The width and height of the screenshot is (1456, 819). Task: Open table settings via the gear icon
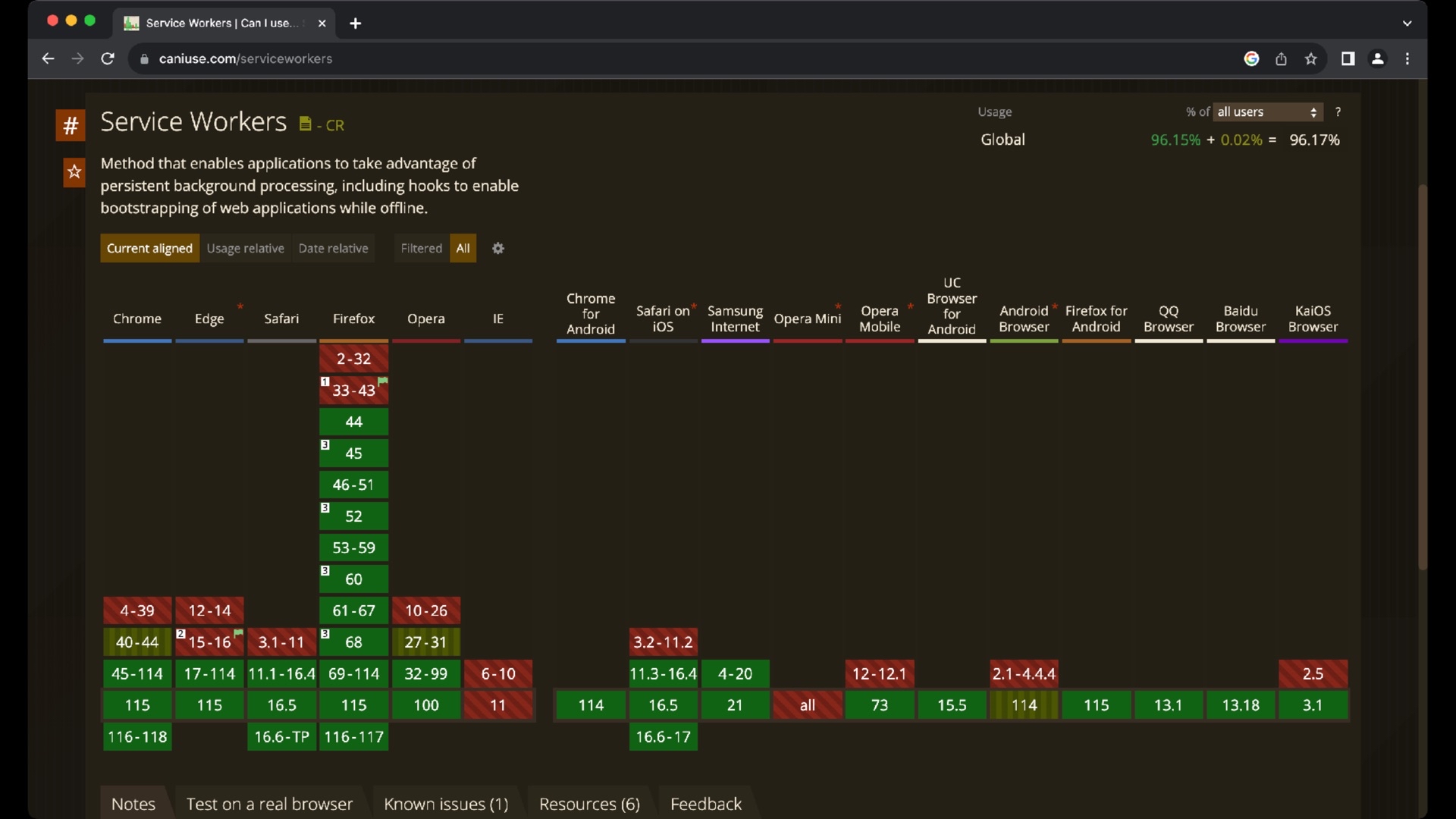click(498, 249)
